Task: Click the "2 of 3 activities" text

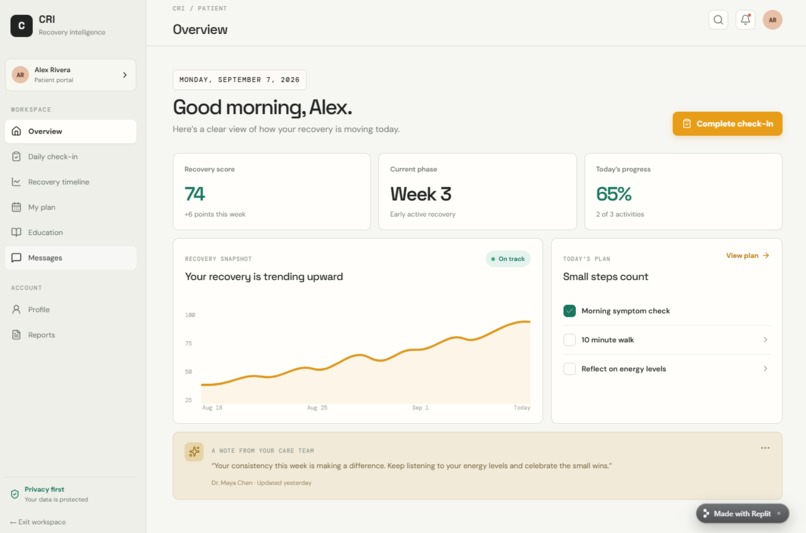Action: click(620, 214)
